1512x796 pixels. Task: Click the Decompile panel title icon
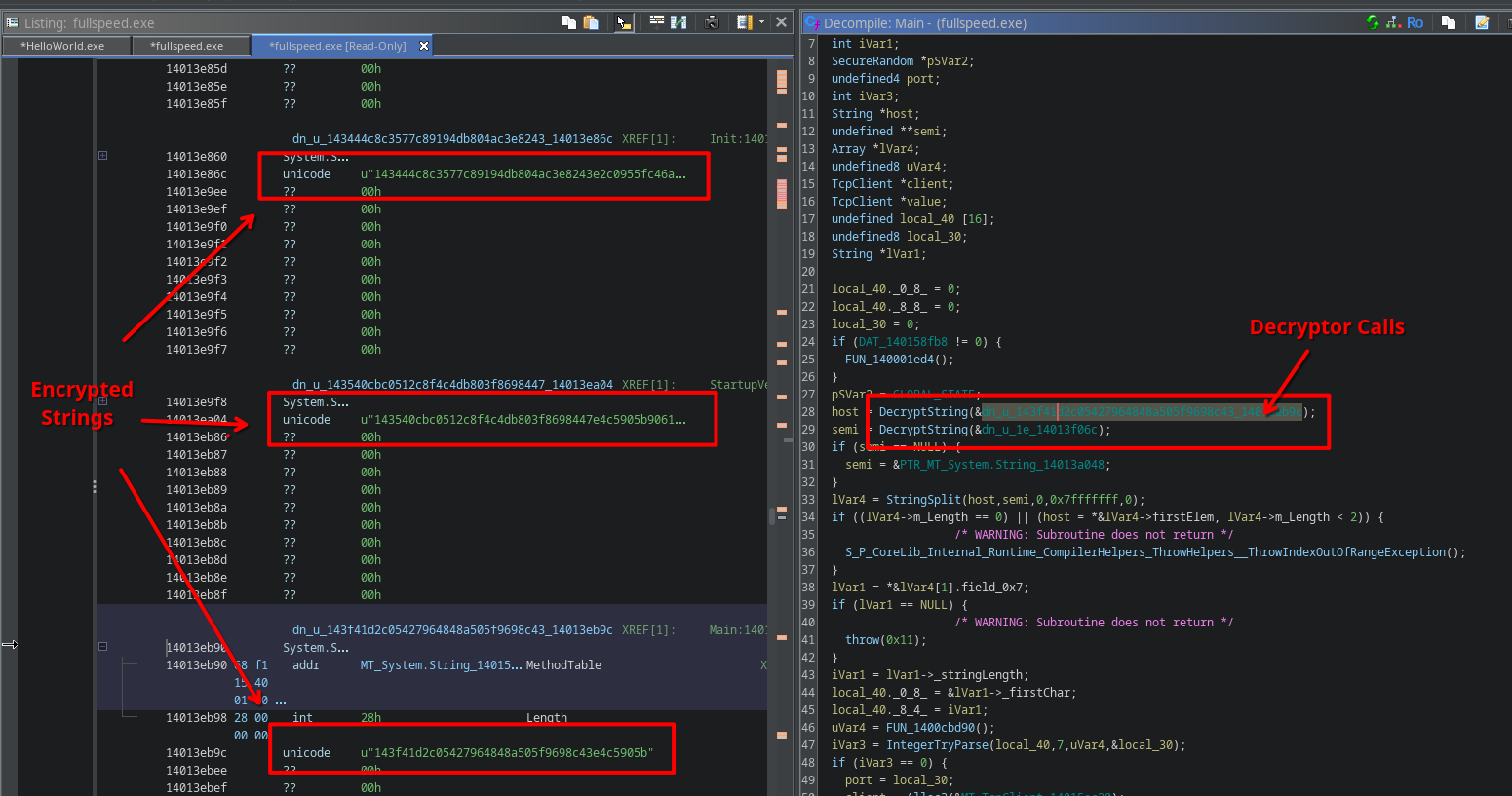tap(812, 22)
